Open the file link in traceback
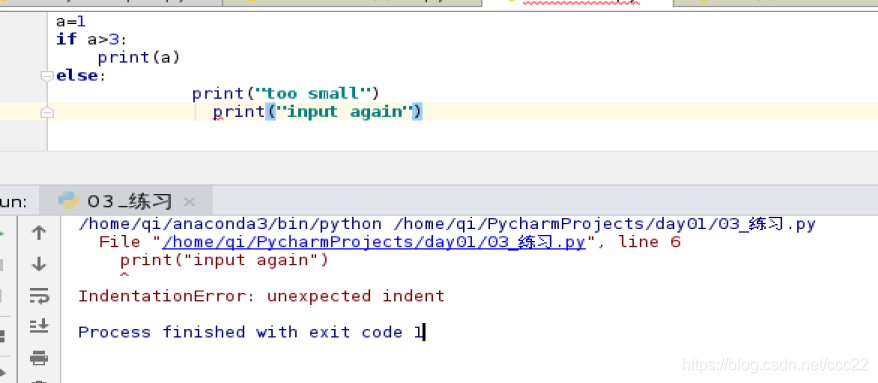The height and width of the screenshot is (383, 878). click(373, 242)
